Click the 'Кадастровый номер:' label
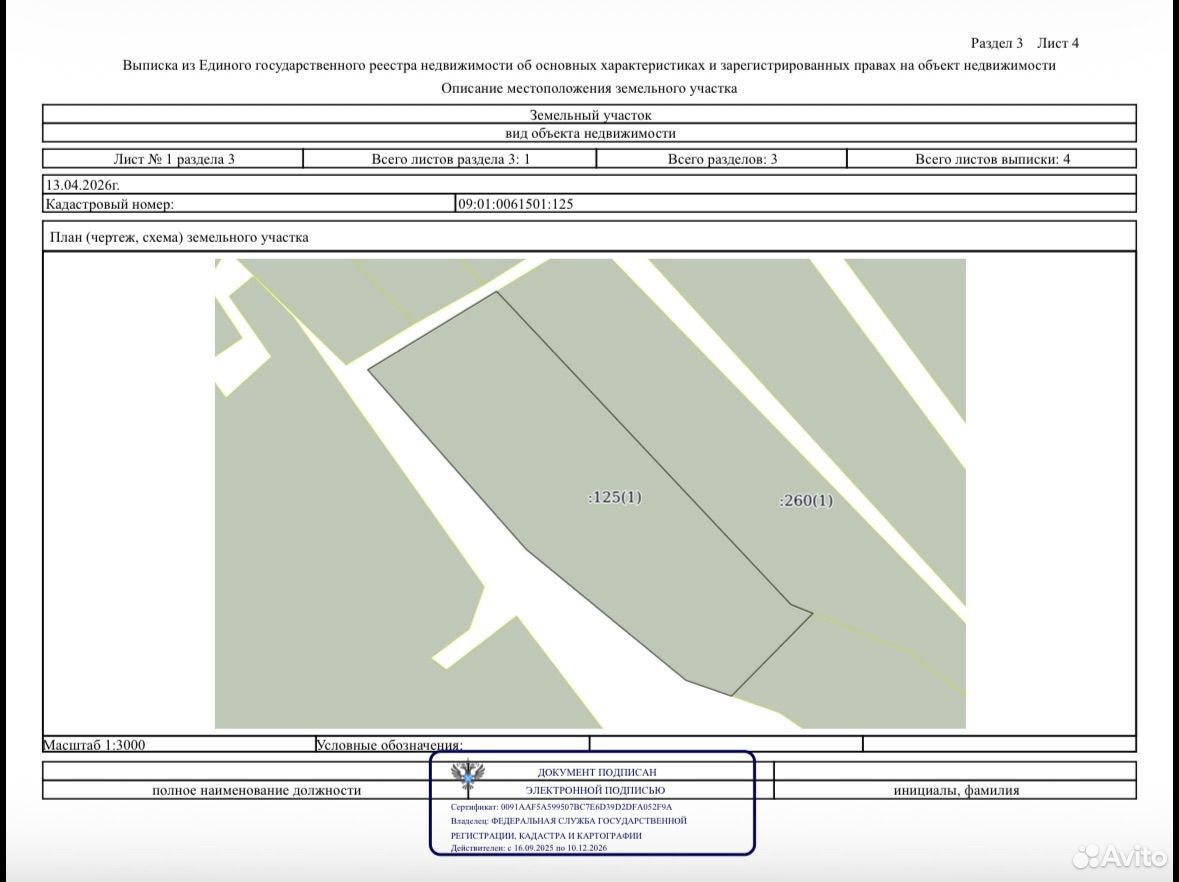Viewport: 1179px width, 882px height. (x=110, y=204)
